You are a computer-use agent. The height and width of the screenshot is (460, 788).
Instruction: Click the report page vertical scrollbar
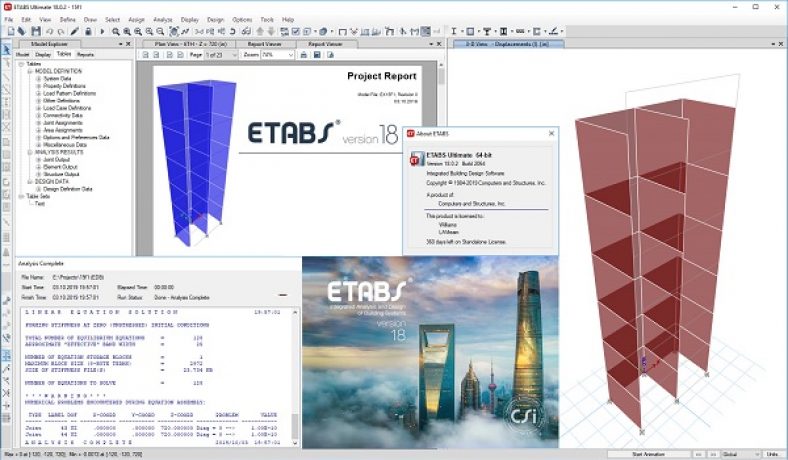click(x=441, y=158)
